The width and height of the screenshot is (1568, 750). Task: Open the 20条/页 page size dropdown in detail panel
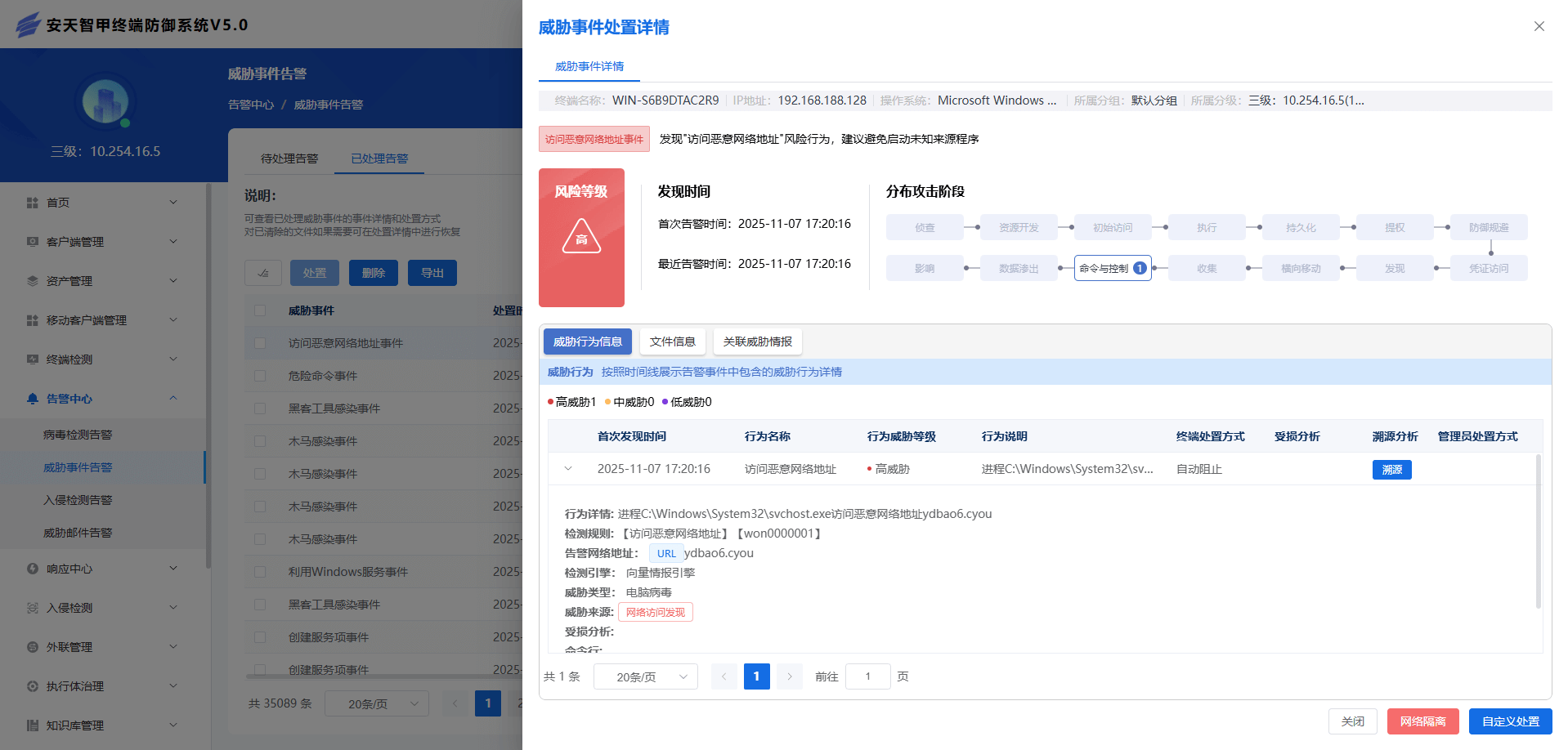[645, 676]
